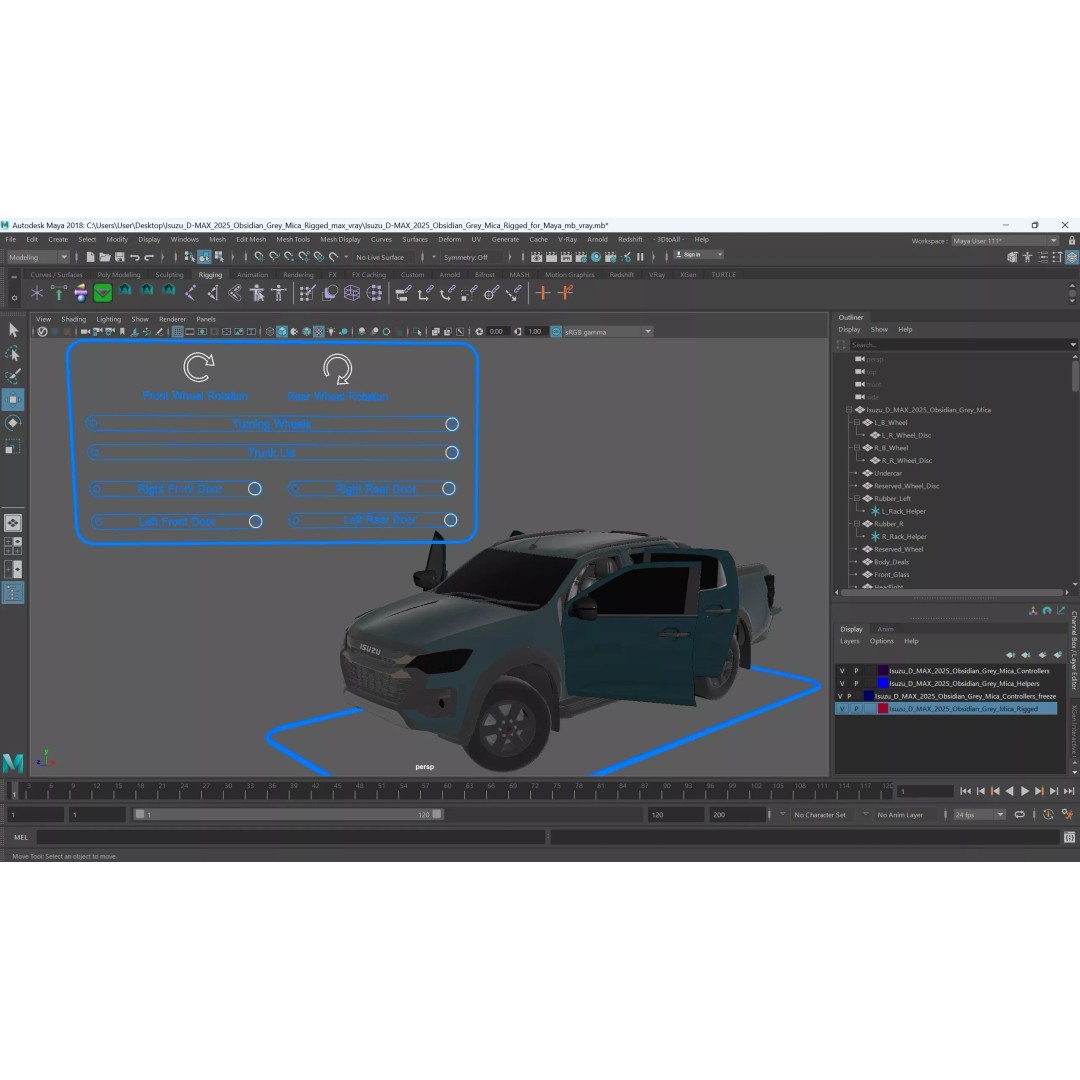
Task: Toggle playback P of Helpers layer
Action: [x=856, y=684]
